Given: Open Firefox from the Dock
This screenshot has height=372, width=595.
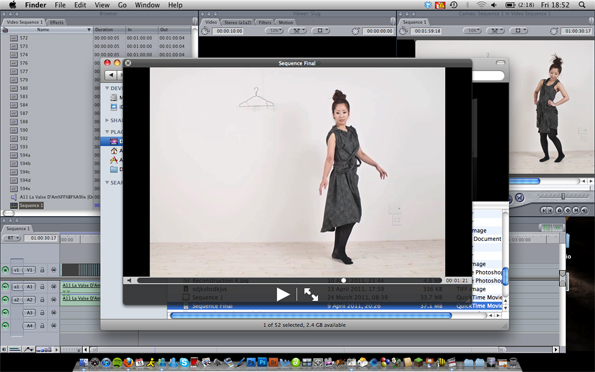Looking at the screenshot, I should click(128, 363).
